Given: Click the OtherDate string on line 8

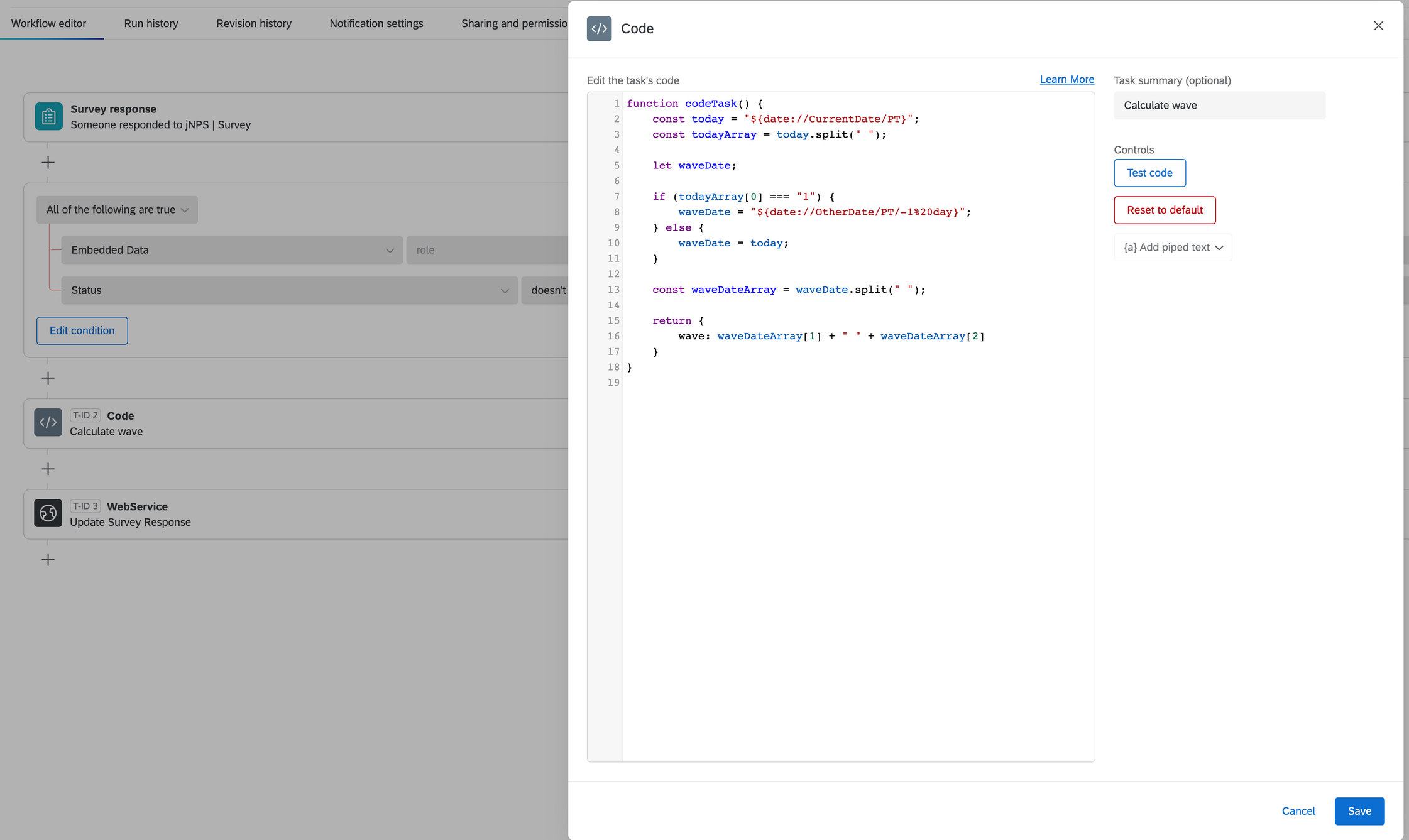Looking at the screenshot, I should tap(858, 212).
